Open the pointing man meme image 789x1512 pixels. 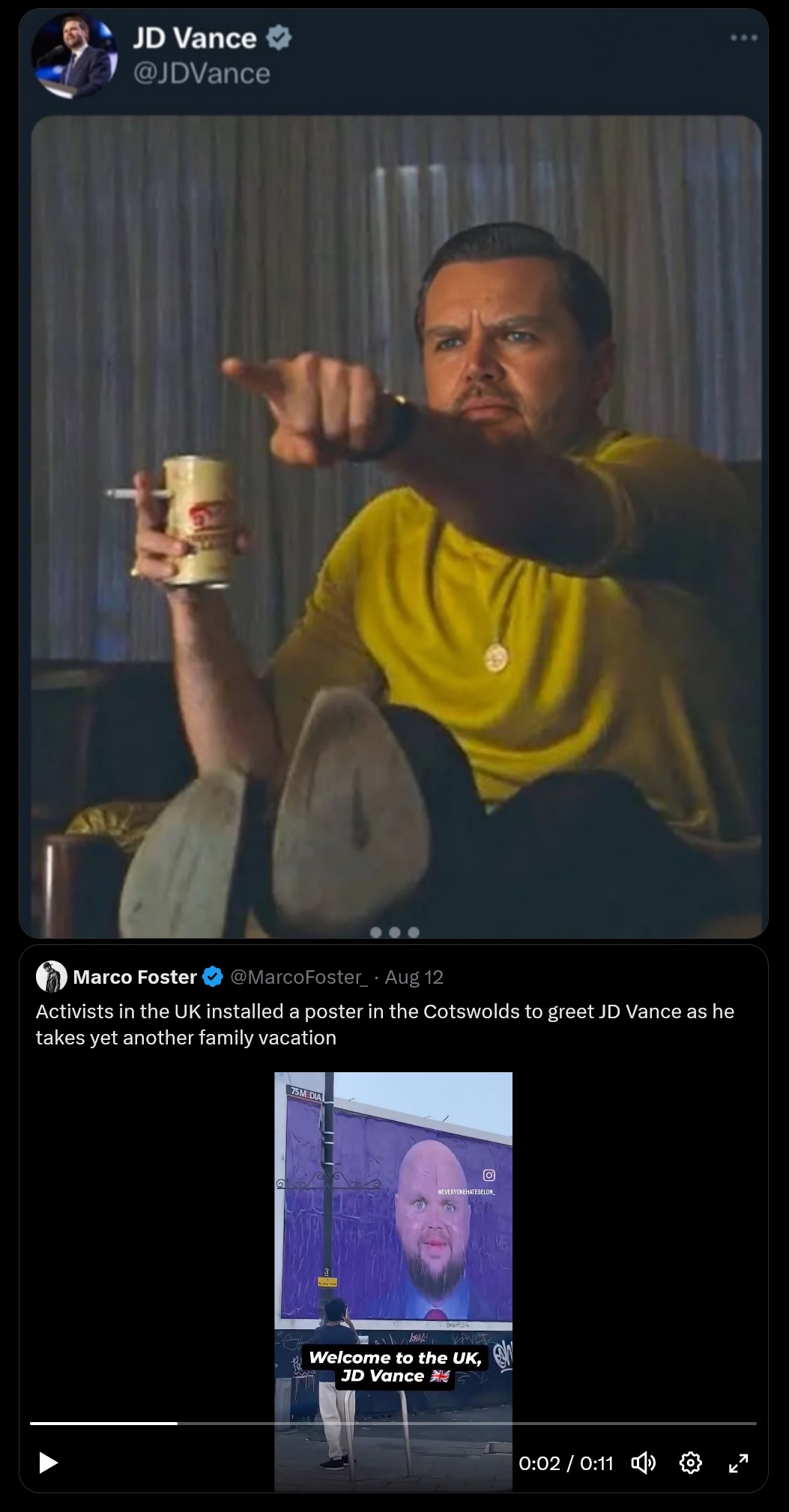click(x=396, y=526)
